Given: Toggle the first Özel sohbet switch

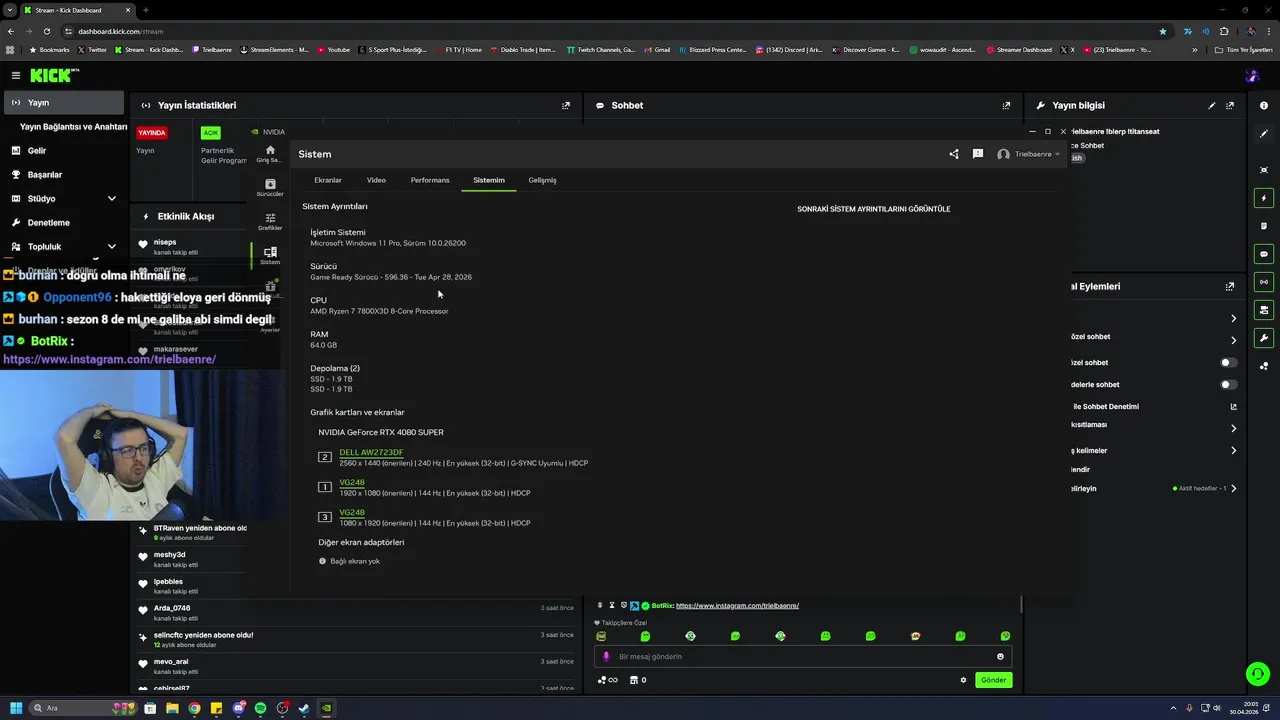Looking at the screenshot, I should (1228, 362).
